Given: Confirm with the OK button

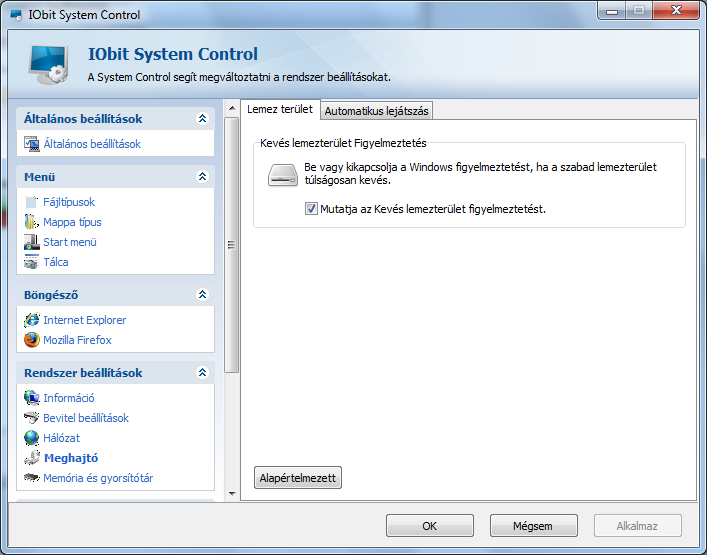Looking at the screenshot, I should (x=430, y=526).
